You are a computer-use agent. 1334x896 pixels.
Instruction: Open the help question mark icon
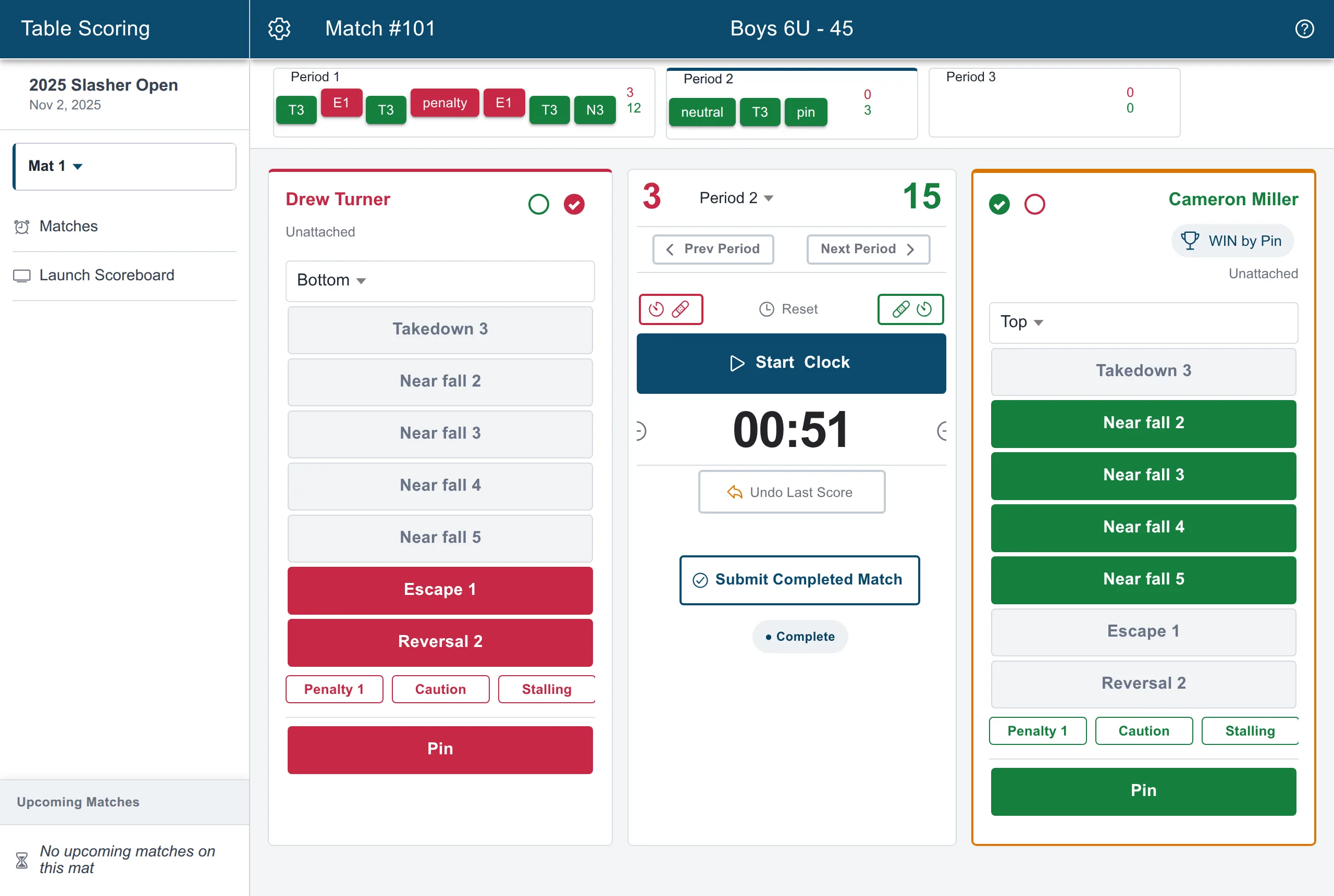[x=1304, y=29]
